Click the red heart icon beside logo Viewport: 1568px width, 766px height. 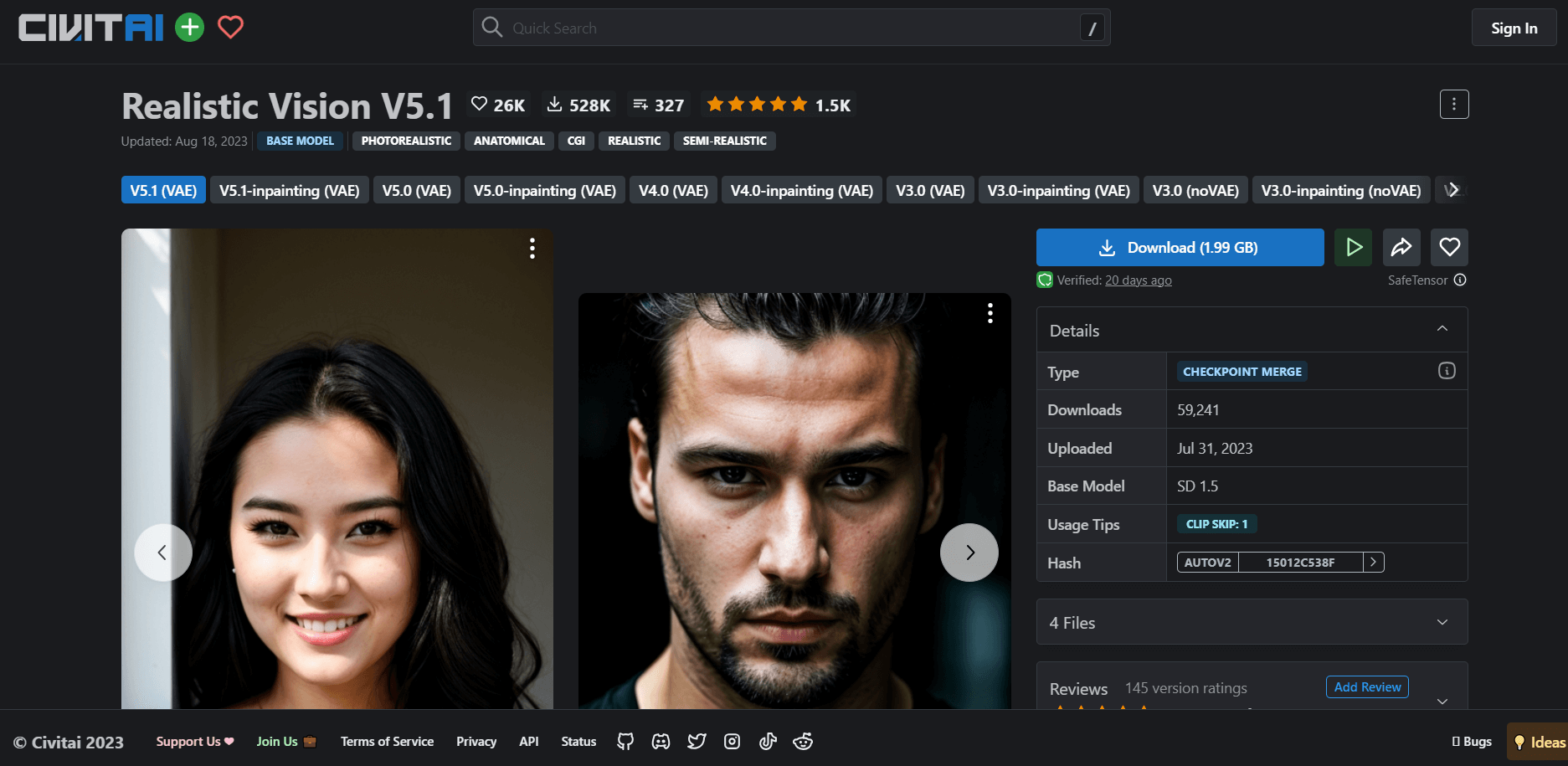pos(230,28)
